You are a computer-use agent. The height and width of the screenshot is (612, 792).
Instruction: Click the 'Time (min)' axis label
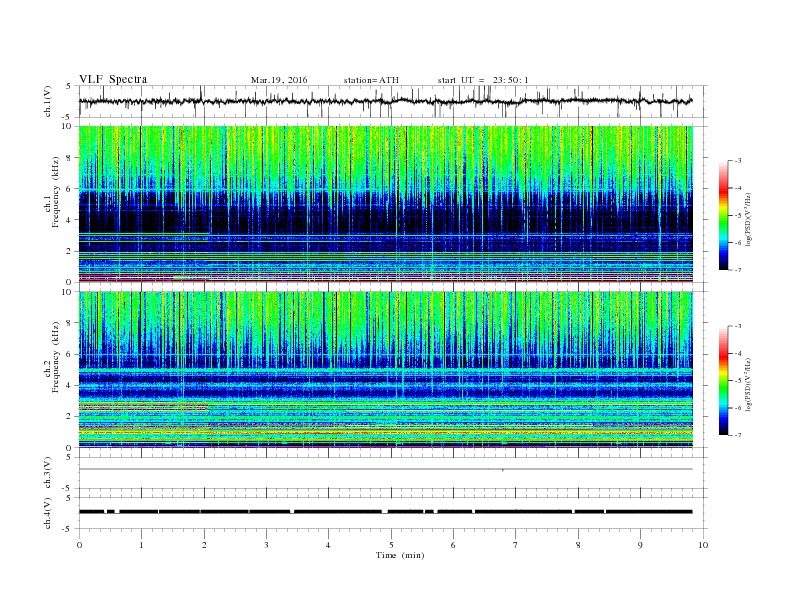(400, 555)
